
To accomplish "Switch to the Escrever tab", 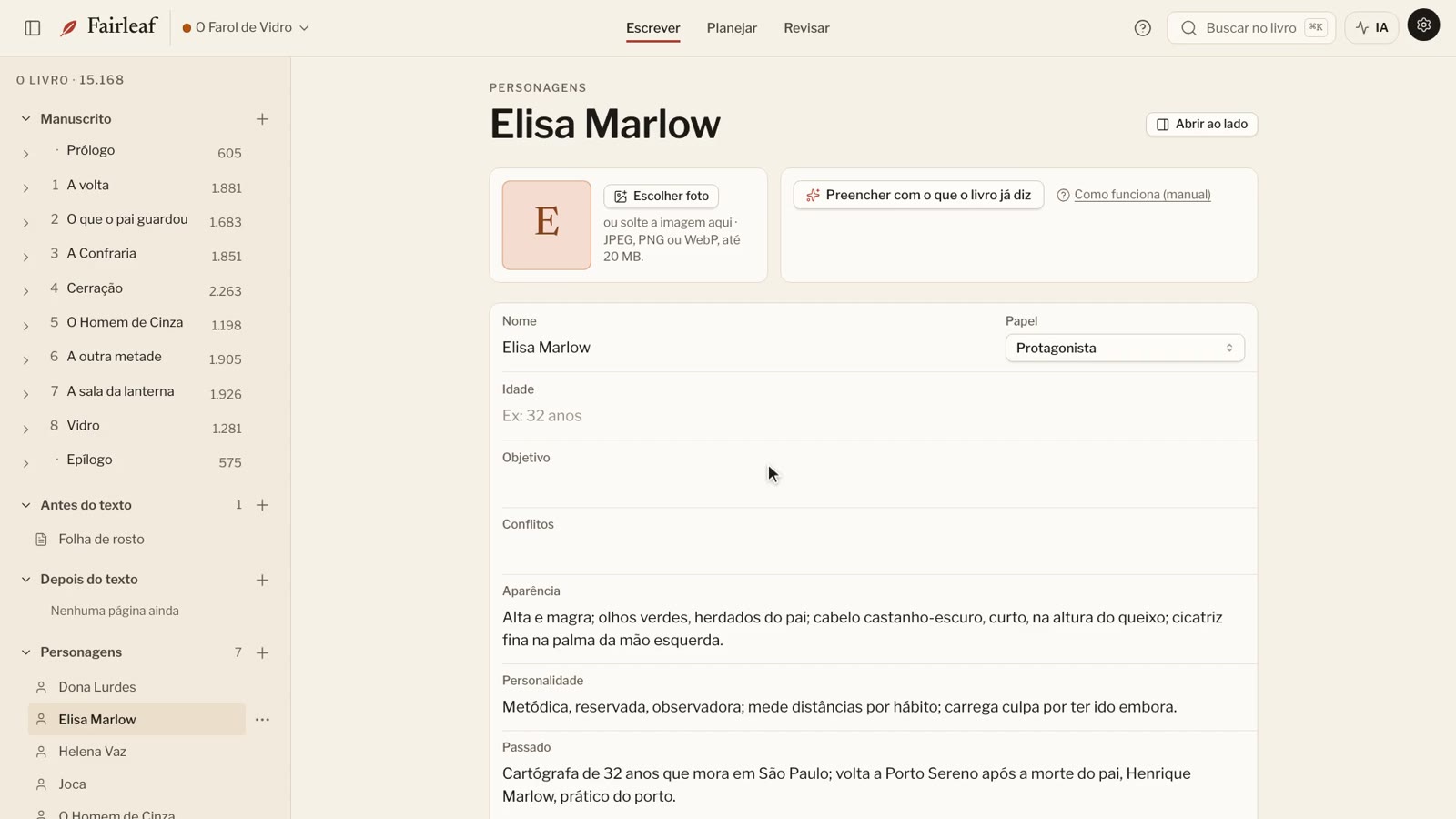I will (652, 28).
